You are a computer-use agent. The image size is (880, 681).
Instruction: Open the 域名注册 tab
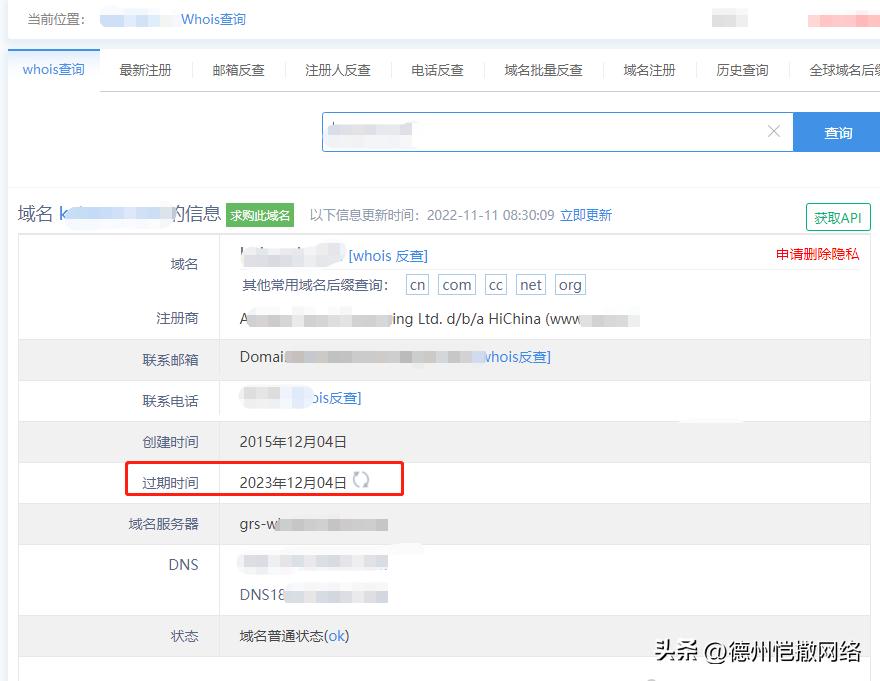tap(650, 70)
